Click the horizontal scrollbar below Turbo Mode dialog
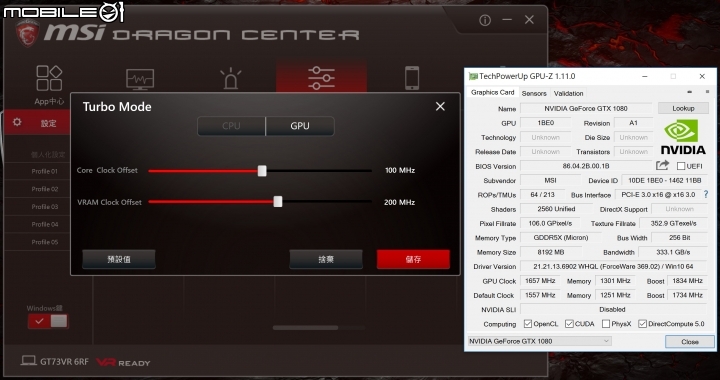Screen dimensions: 720x380 [x=305, y=328]
